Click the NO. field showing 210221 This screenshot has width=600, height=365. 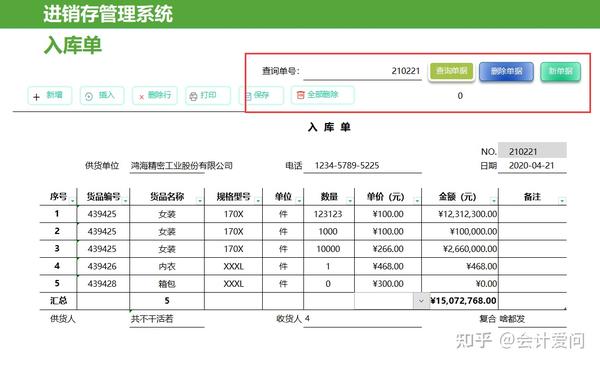tap(532, 151)
